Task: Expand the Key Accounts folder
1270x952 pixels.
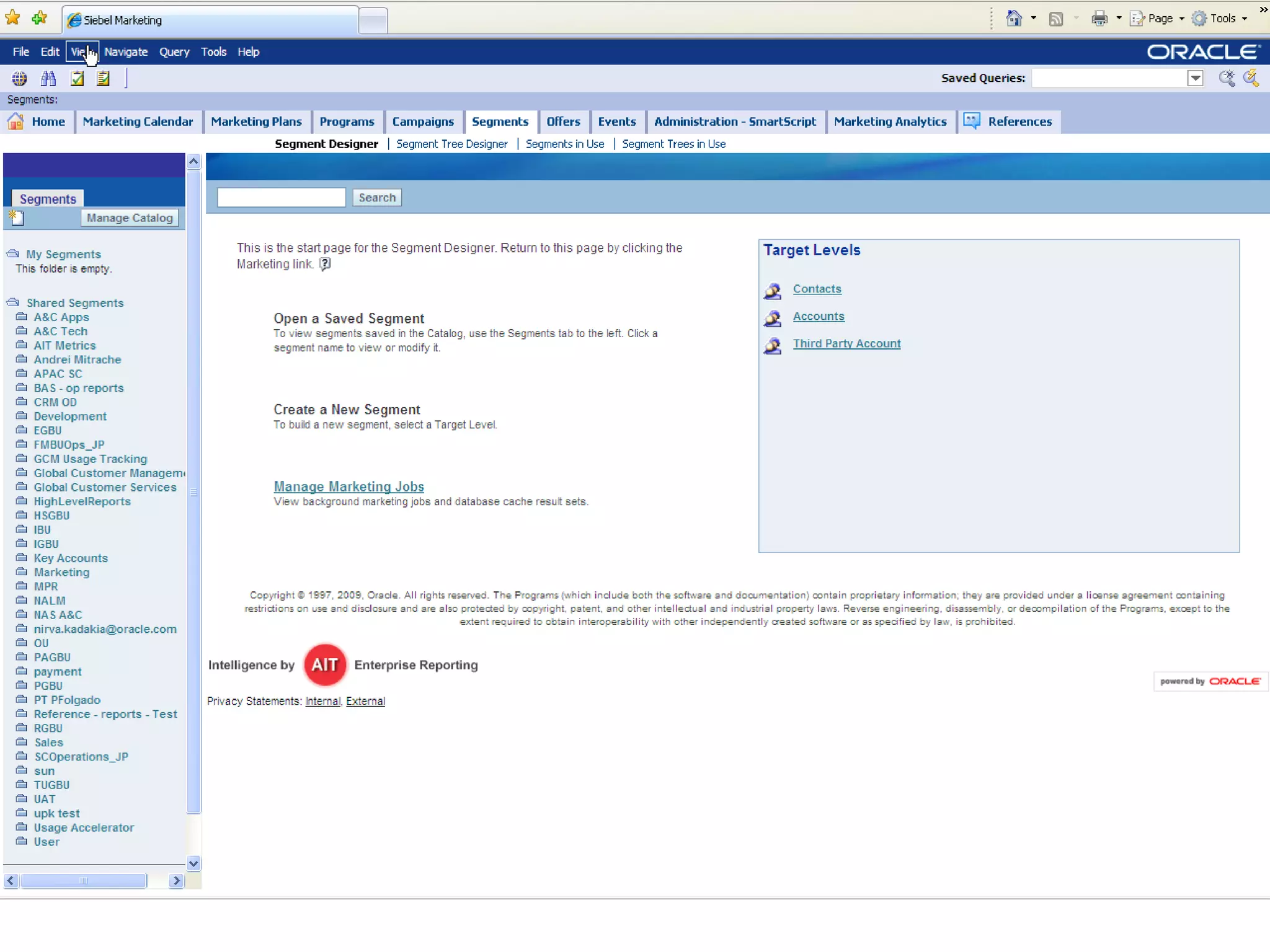Action: (22, 558)
